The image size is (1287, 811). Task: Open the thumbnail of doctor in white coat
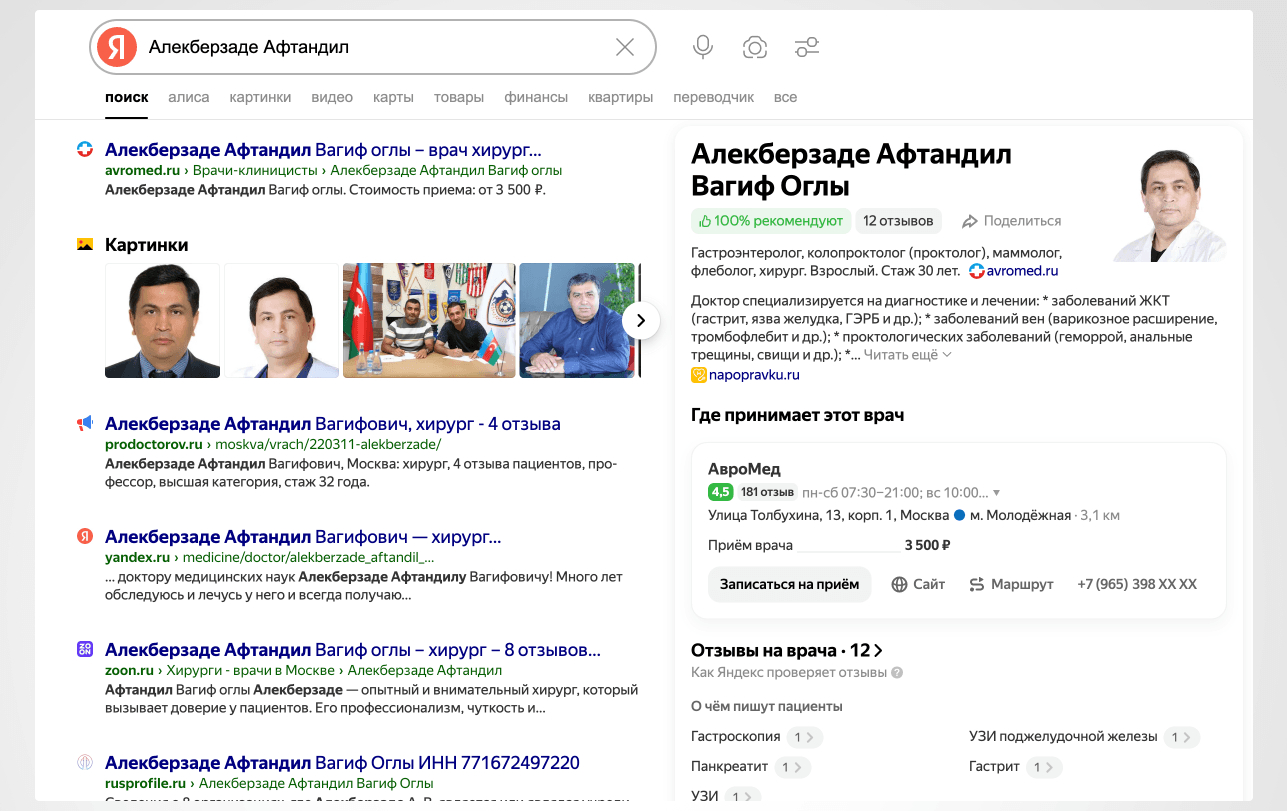(281, 320)
